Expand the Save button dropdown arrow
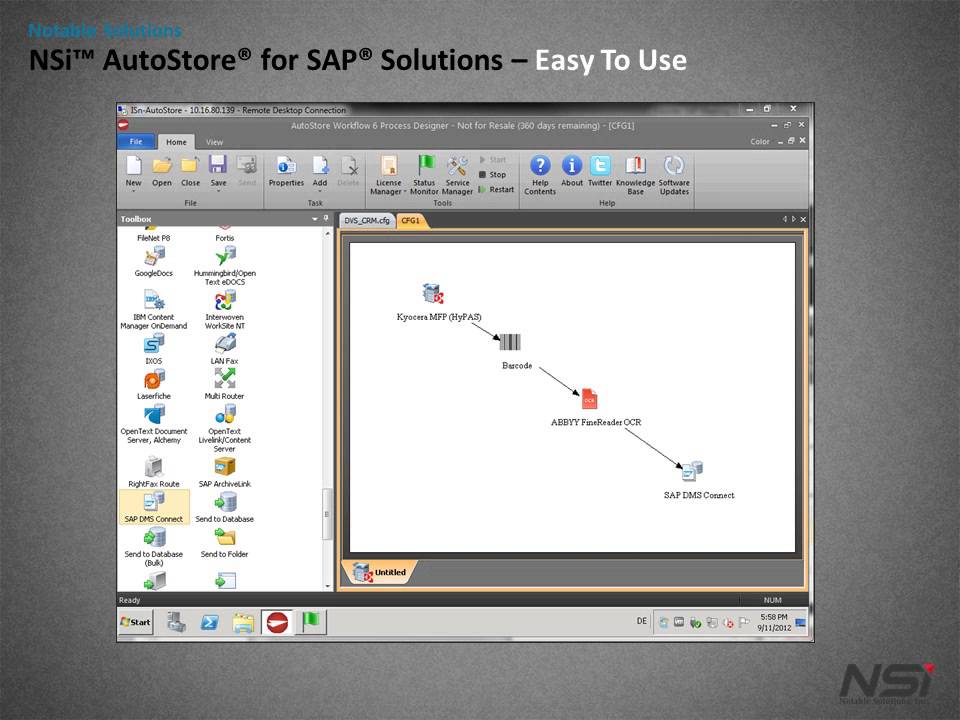Viewport: 960px width, 720px height. click(219, 191)
